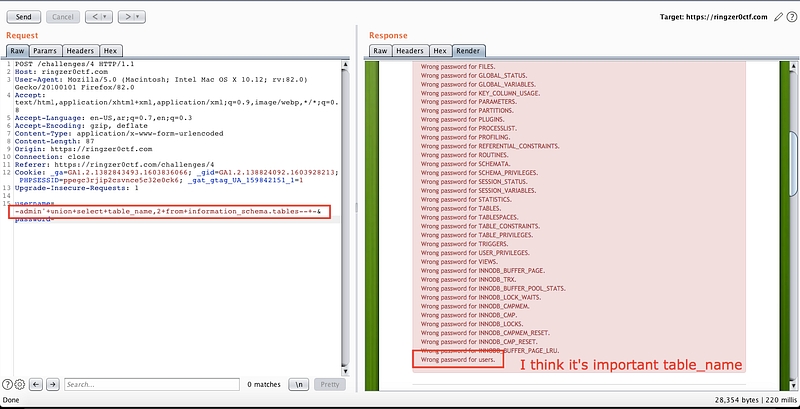Click the Send button
The width and height of the screenshot is (800, 409).
(23, 17)
